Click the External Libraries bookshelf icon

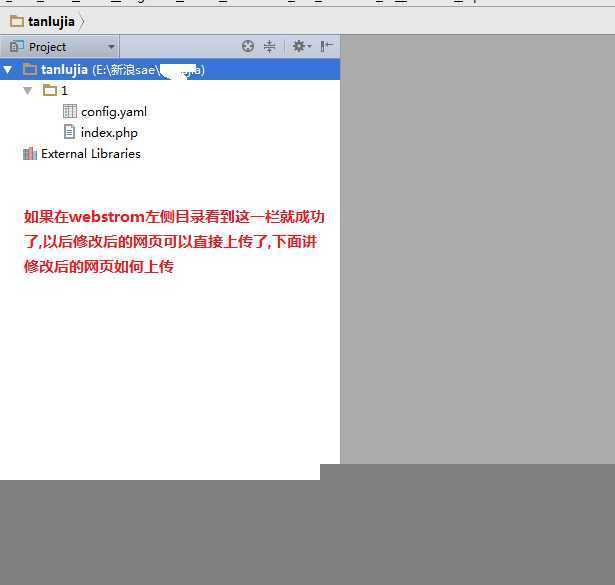coord(30,154)
